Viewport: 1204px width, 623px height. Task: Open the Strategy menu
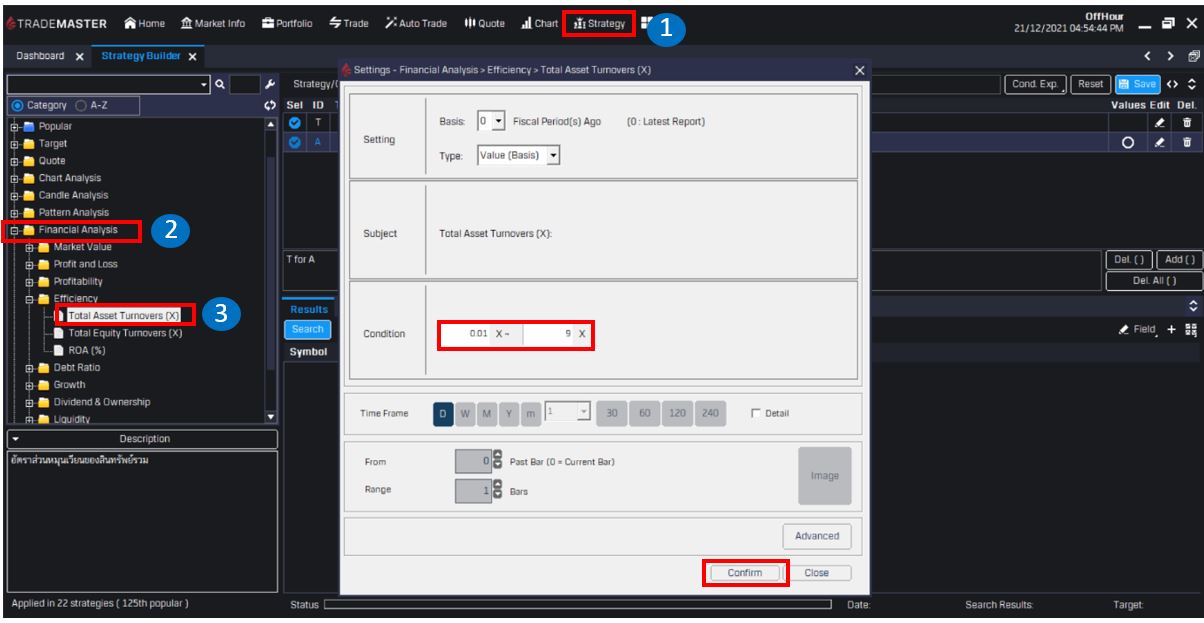pos(599,23)
